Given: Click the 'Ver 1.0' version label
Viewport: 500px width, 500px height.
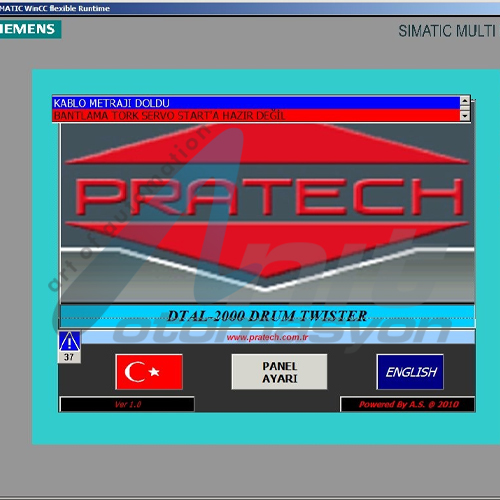Looking at the screenshot, I should click(x=127, y=404).
